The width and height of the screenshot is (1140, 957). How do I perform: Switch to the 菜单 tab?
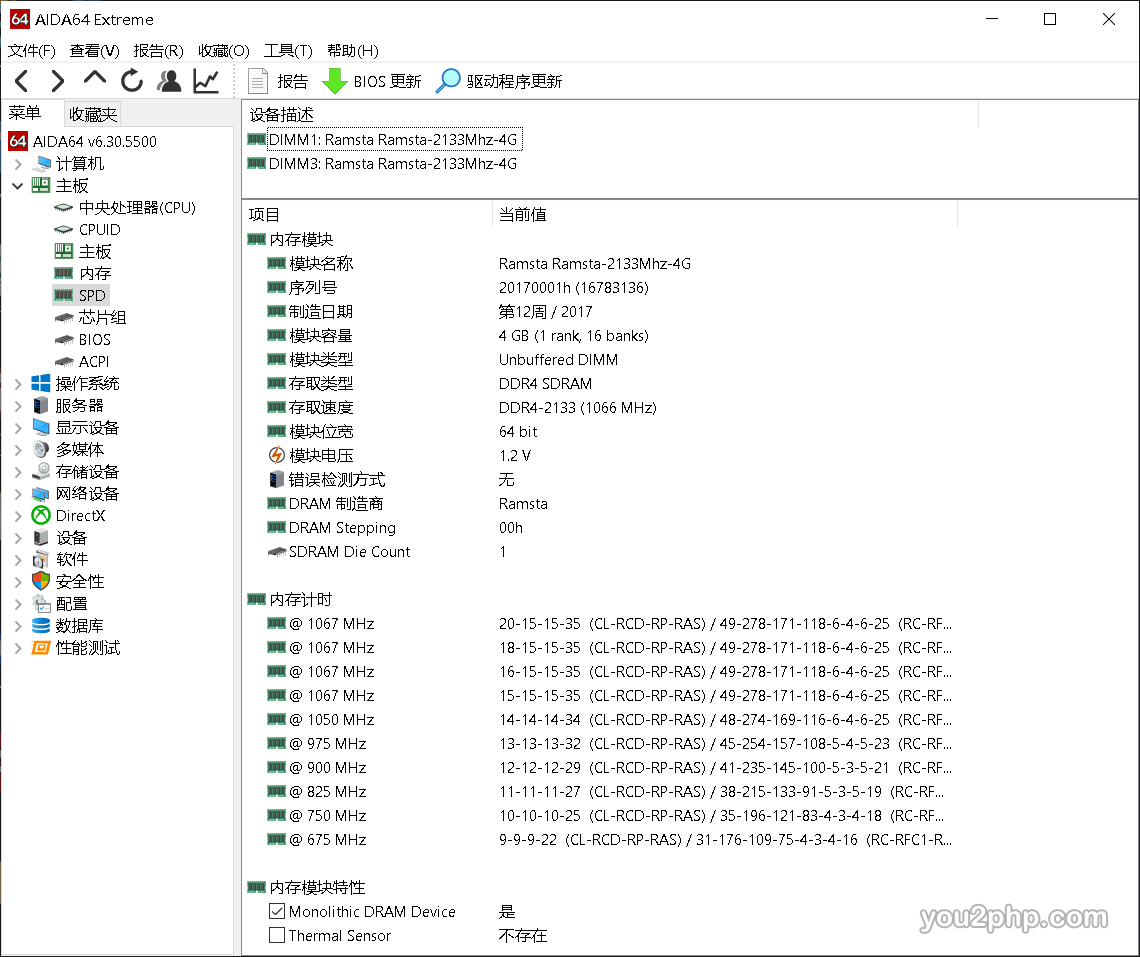pos(25,113)
